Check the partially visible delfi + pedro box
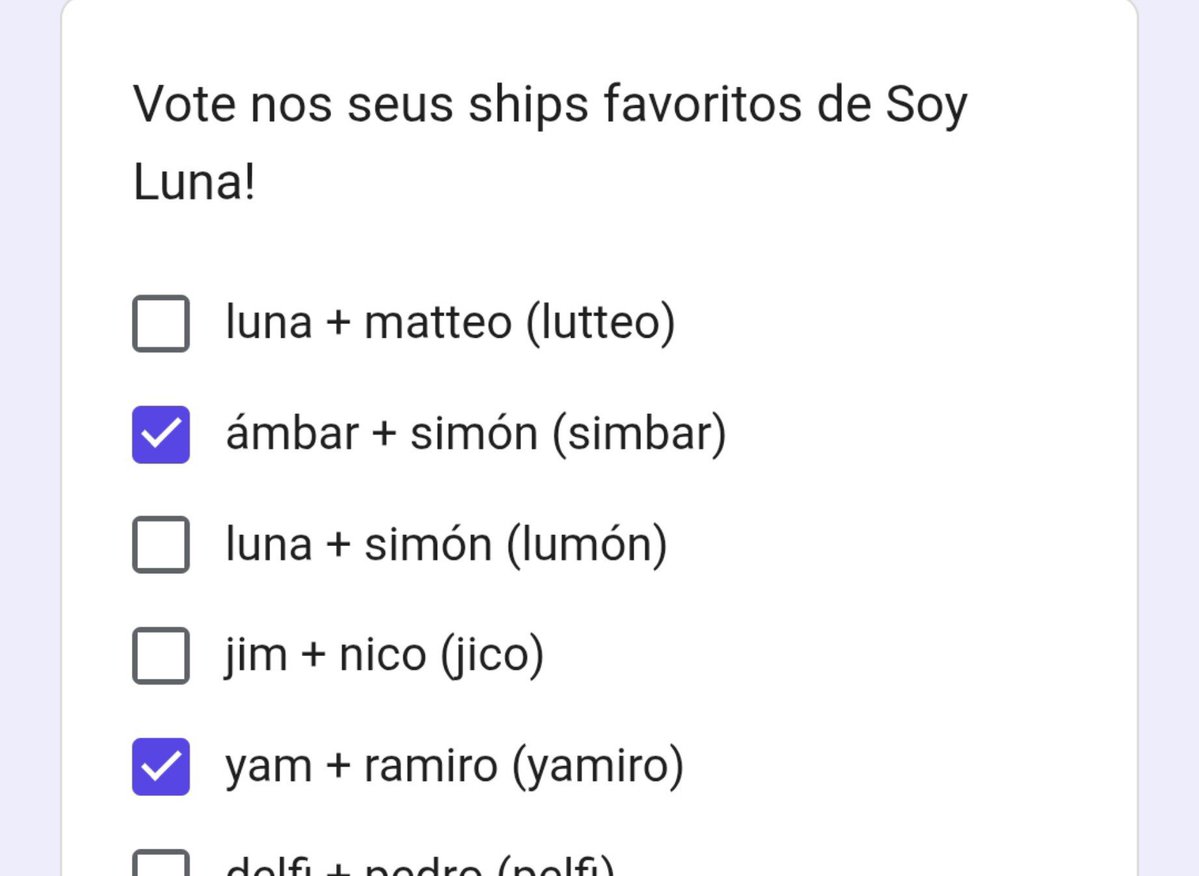This screenshot has width=1199, height=876. point(161,862)
